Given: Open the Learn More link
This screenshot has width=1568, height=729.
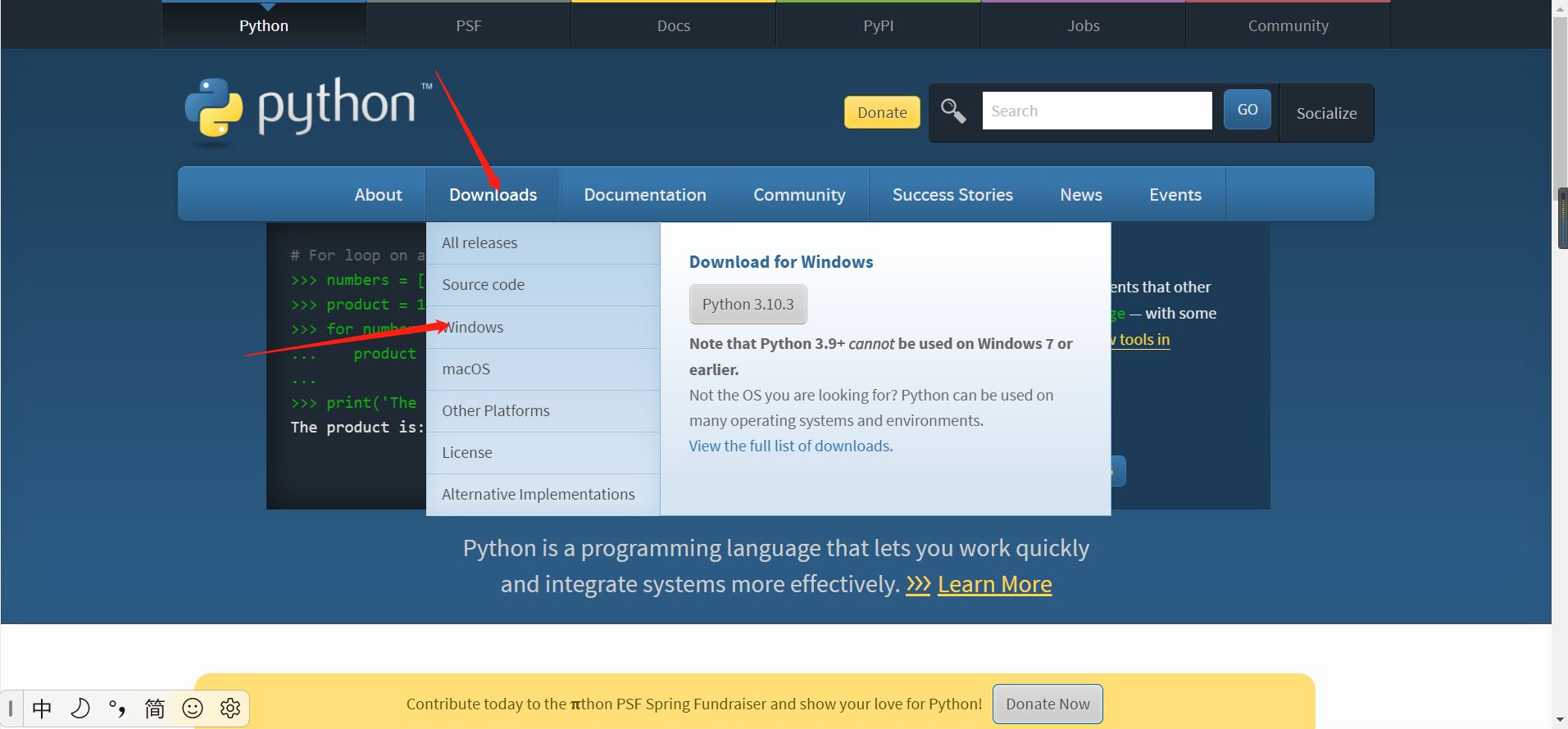Looking at the screenshot, I should coord(994,584).
